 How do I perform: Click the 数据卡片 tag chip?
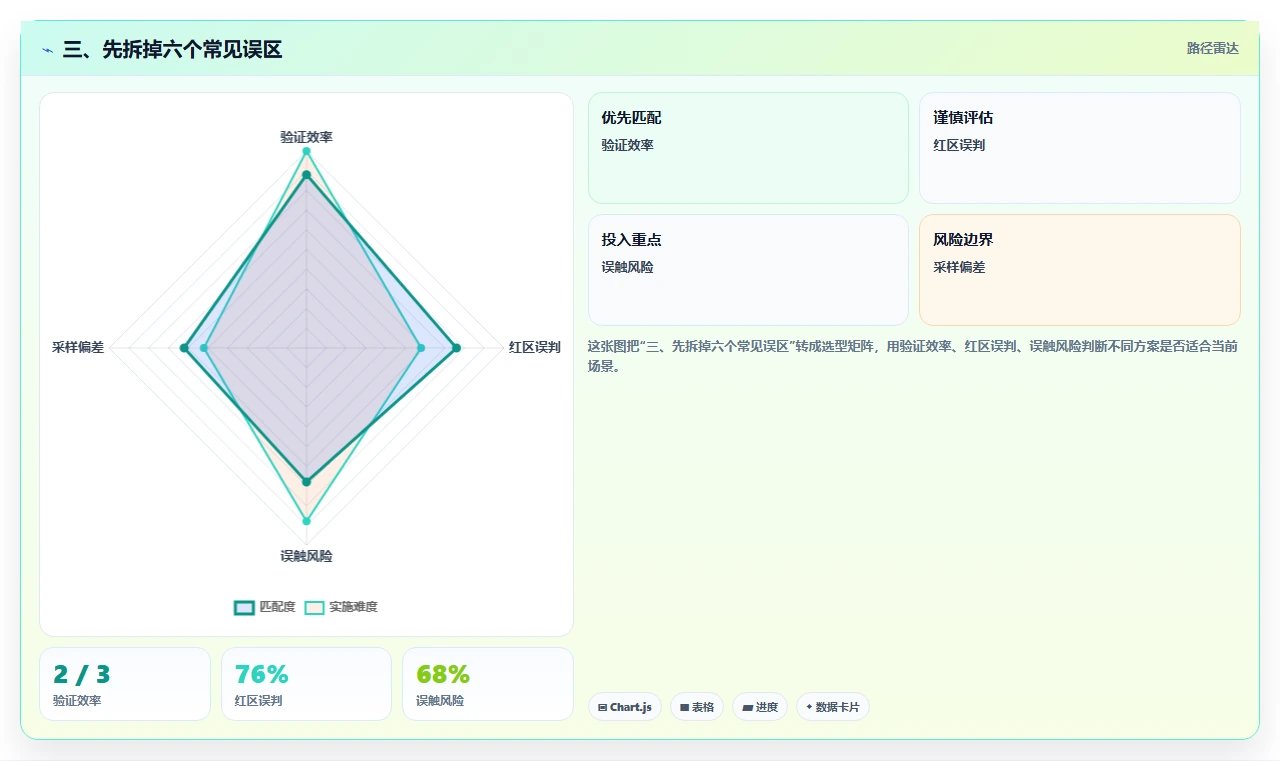click(x=833, y=707)
